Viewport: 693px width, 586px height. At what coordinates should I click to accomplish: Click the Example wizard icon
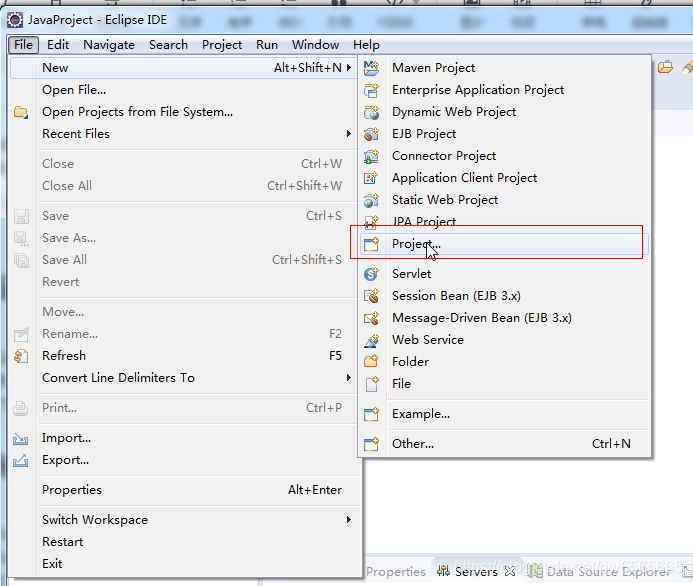point(371,414)
